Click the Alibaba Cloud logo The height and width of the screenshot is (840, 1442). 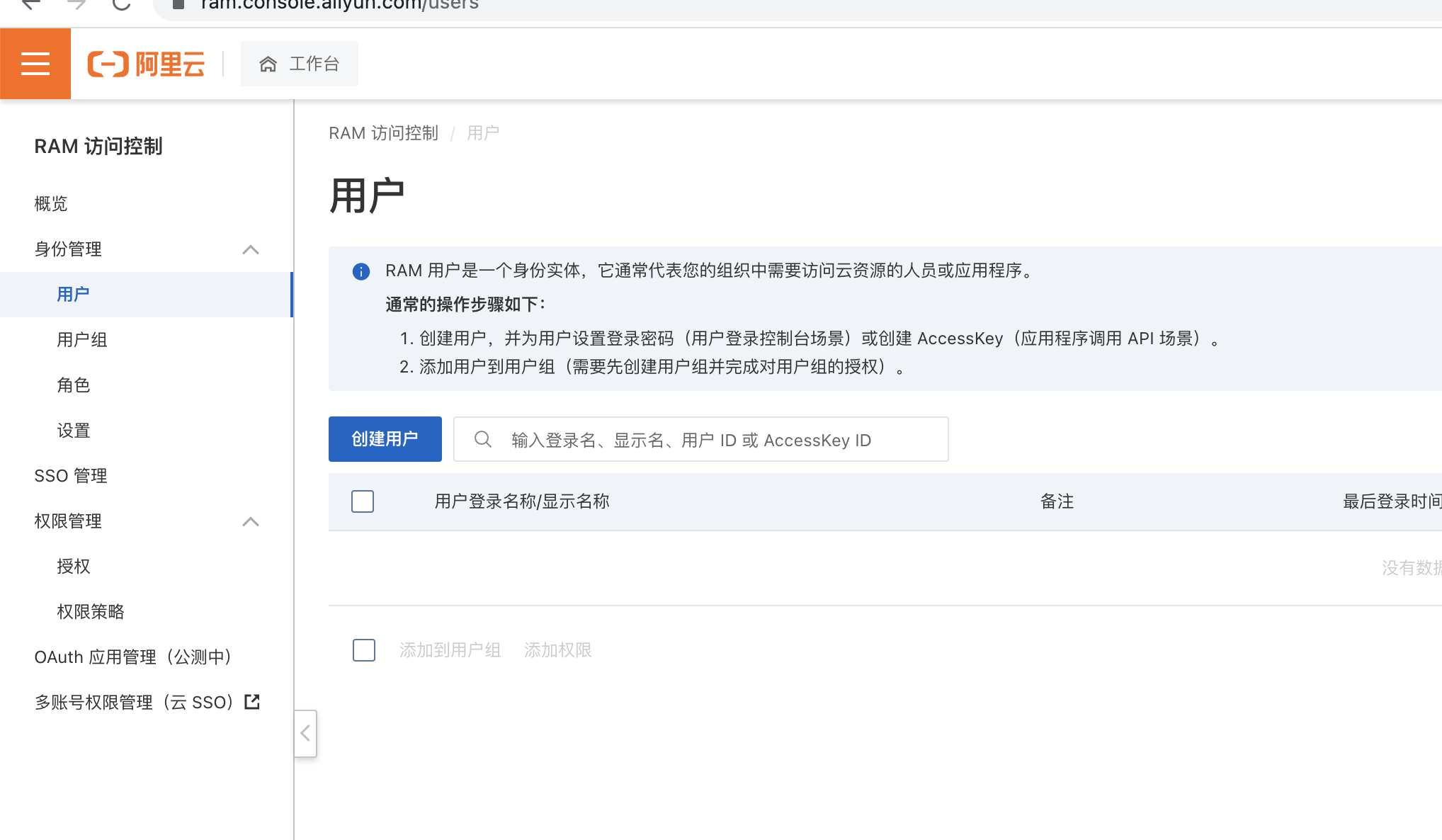[x=146, y=64]
